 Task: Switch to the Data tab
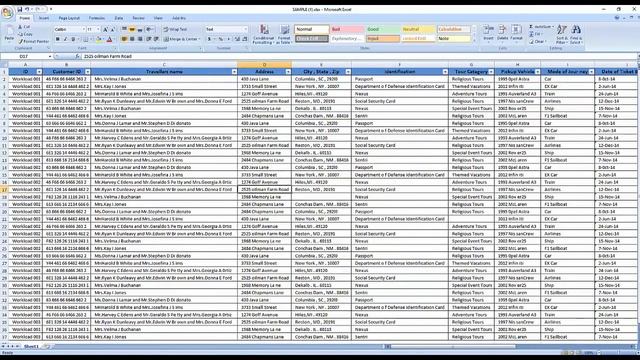pos(119,18)
